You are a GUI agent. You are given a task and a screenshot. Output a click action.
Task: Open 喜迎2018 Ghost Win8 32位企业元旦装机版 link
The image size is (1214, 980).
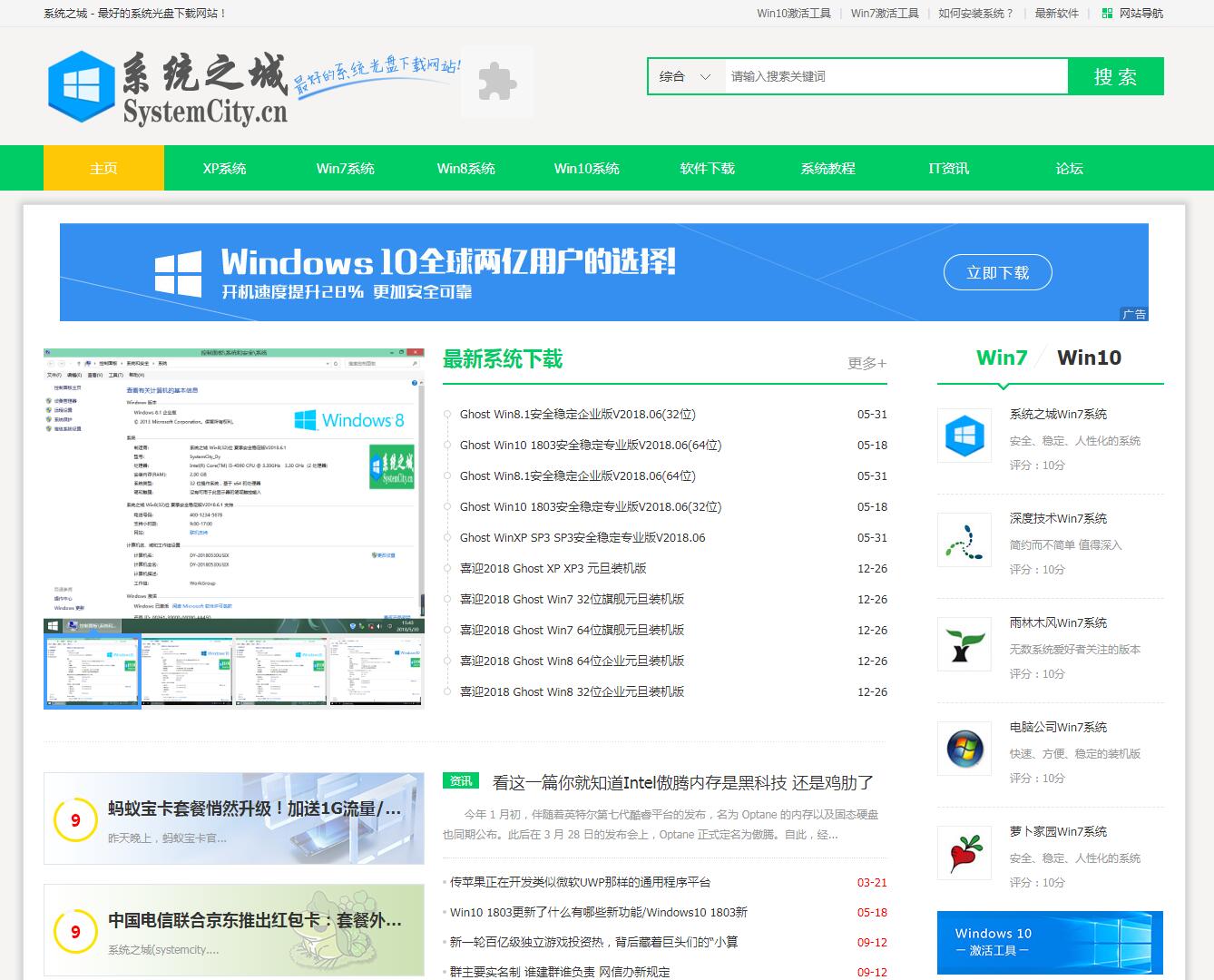[x=573, y=691]
